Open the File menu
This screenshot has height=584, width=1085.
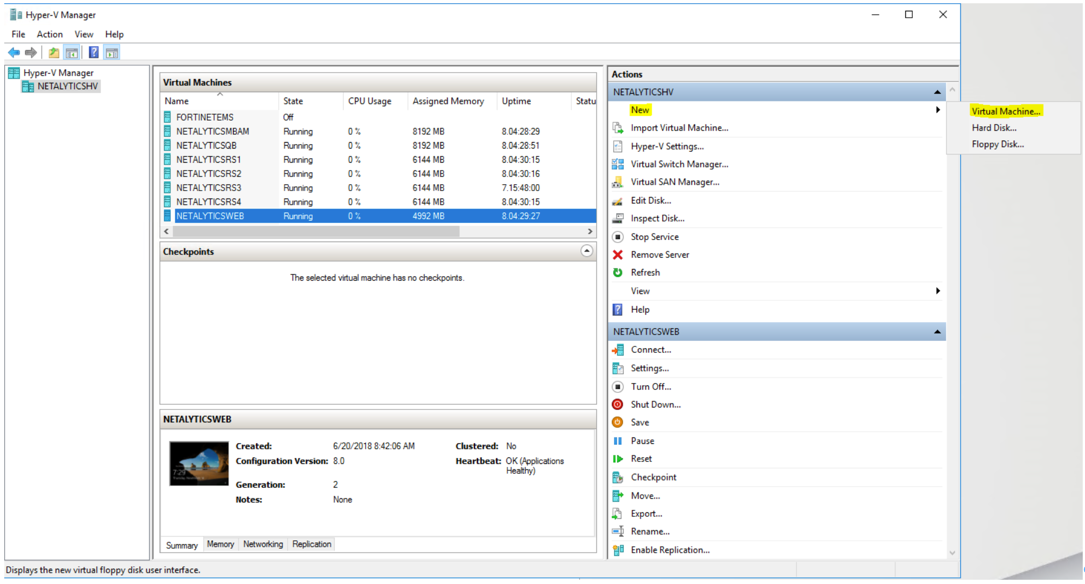pos(18,34)
